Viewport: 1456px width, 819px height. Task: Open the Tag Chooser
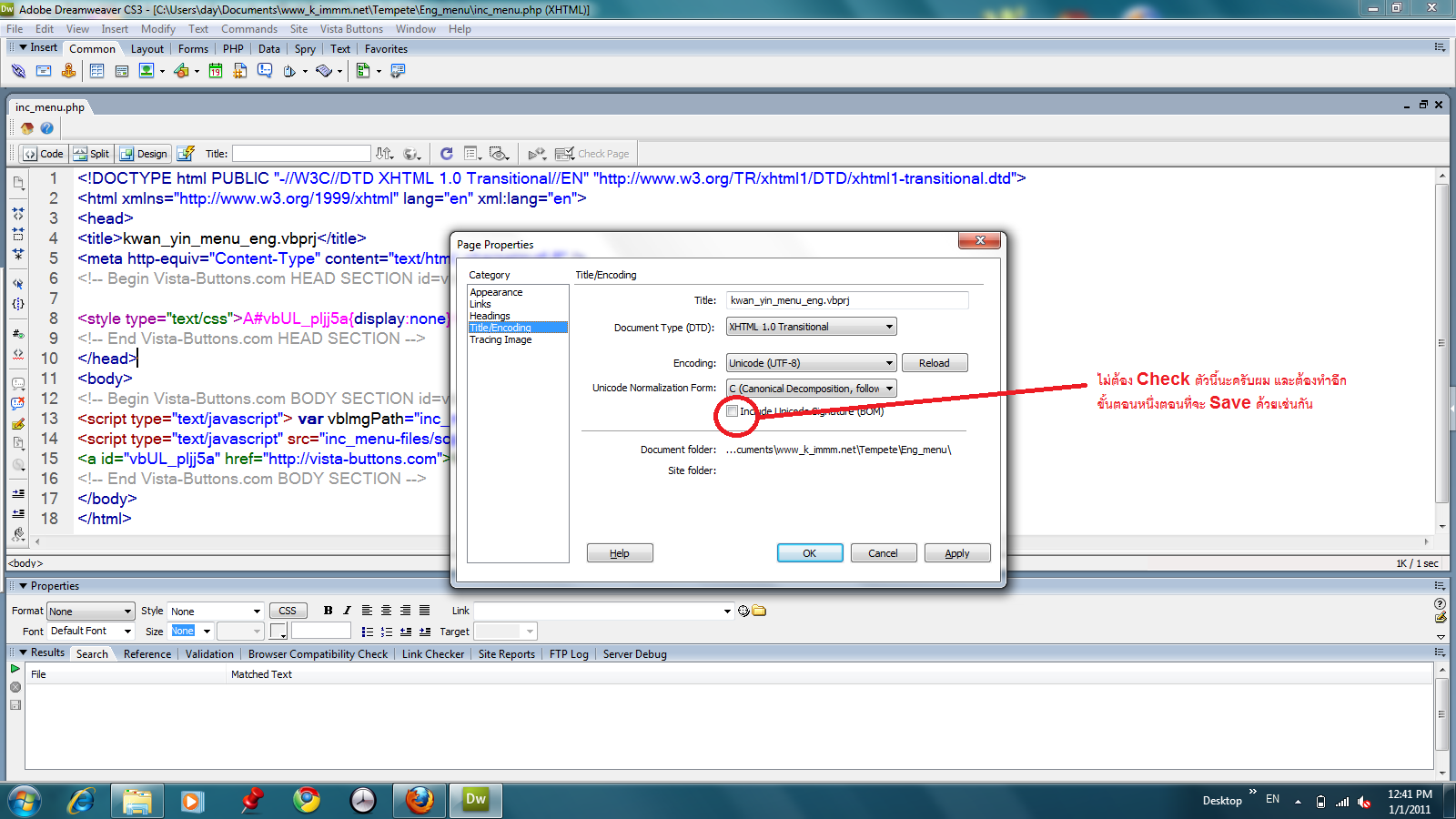pyautogui.click(x=398, y=71)
